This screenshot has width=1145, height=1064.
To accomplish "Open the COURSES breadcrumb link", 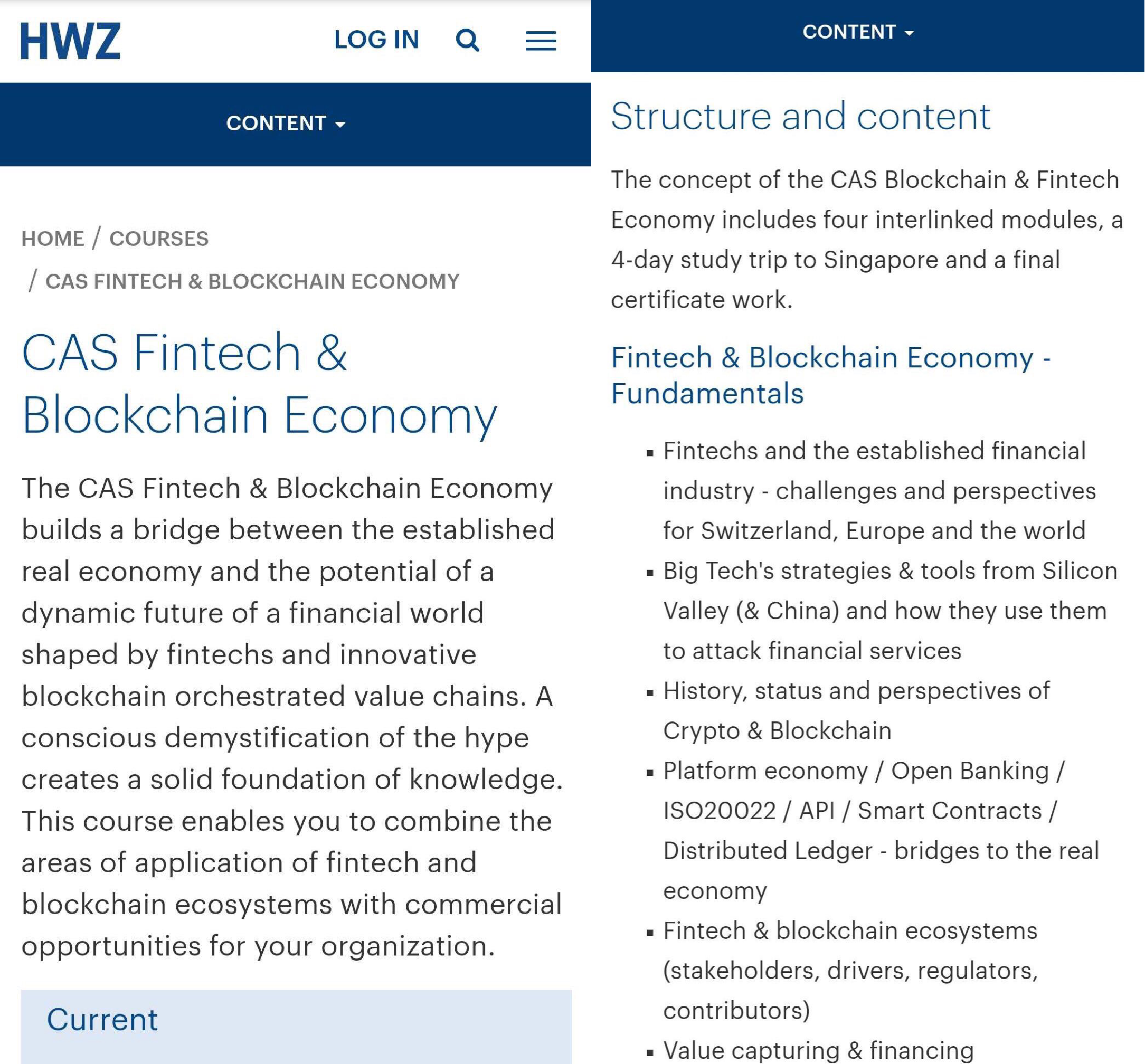I will 159,239.
